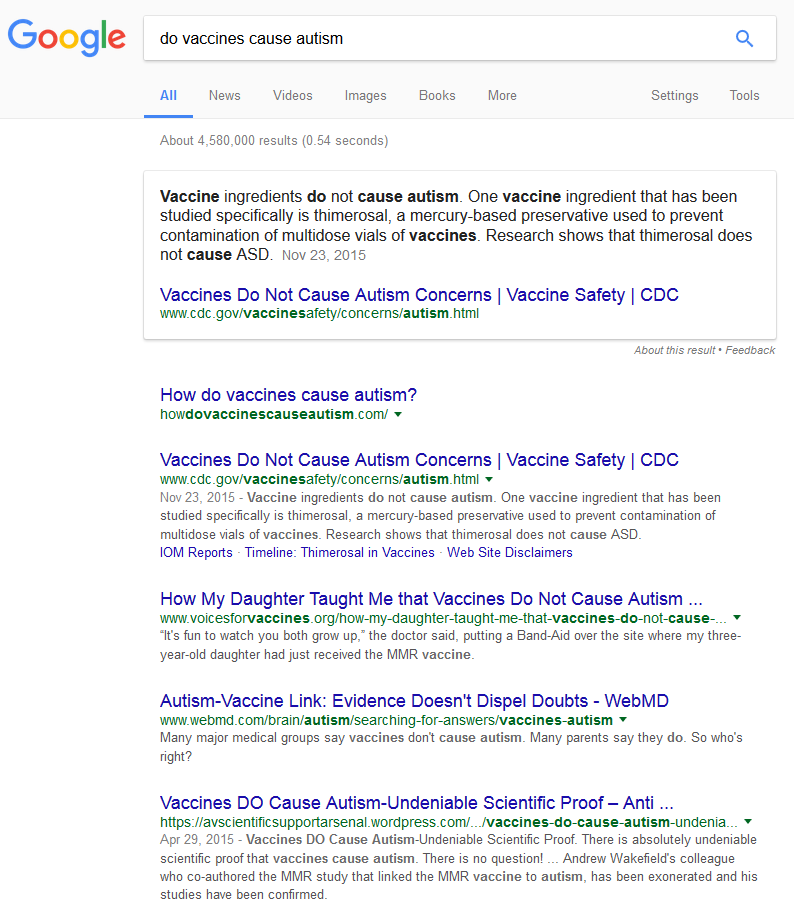
Task: Click the www.webmd.com green URL text
Action: tap(386, 721)
